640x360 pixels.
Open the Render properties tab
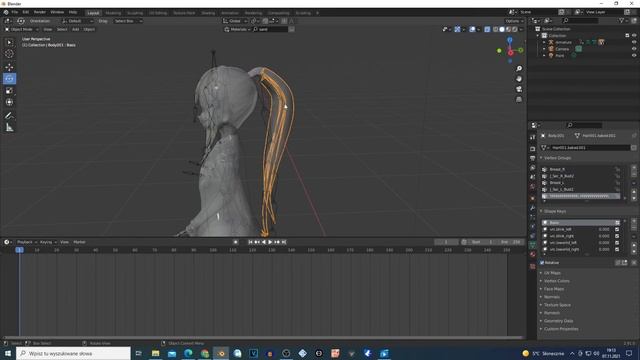533,149
